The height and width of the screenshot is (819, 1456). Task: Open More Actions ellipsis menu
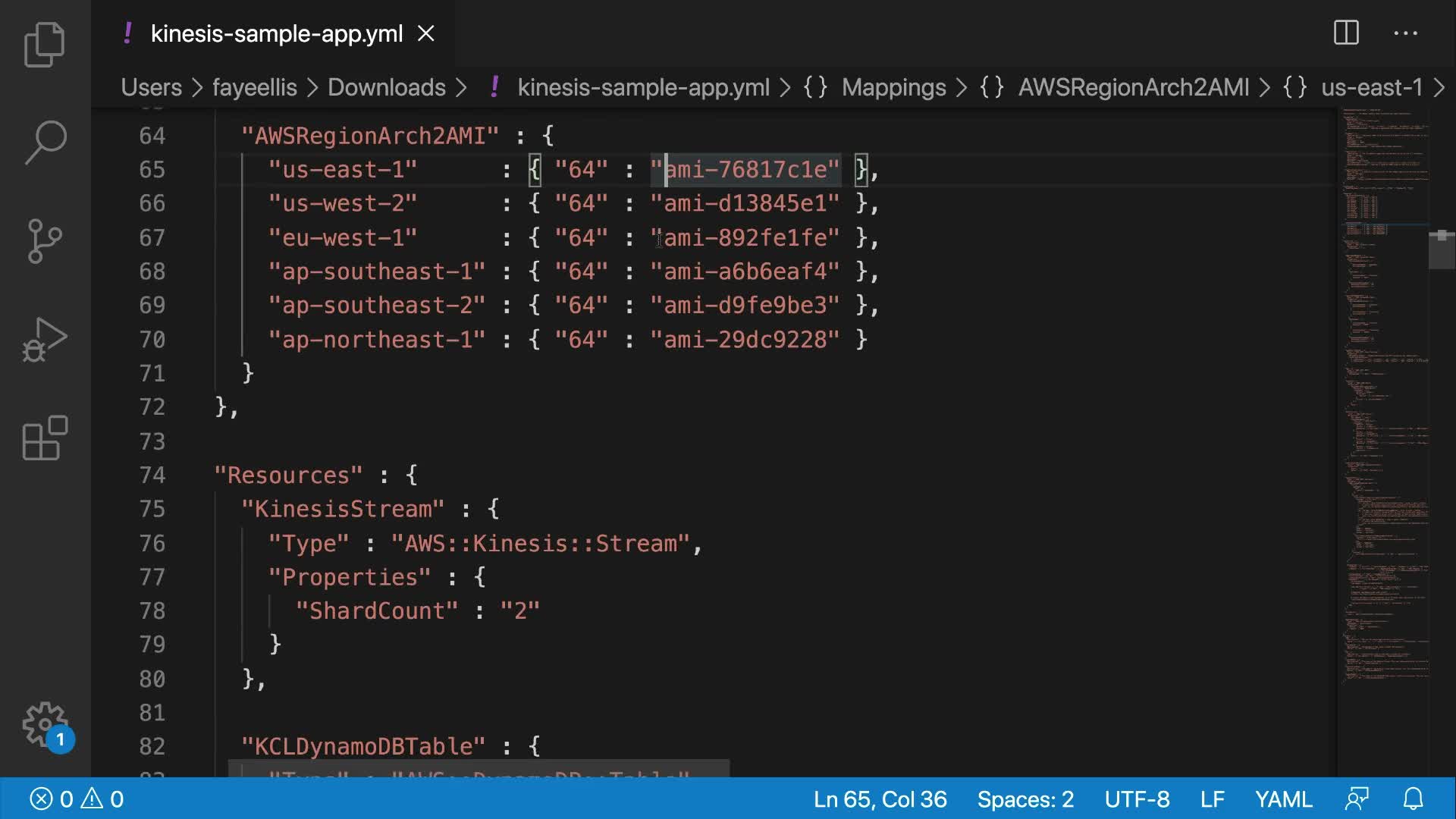pyautogui.click(x=1405, y=33)
